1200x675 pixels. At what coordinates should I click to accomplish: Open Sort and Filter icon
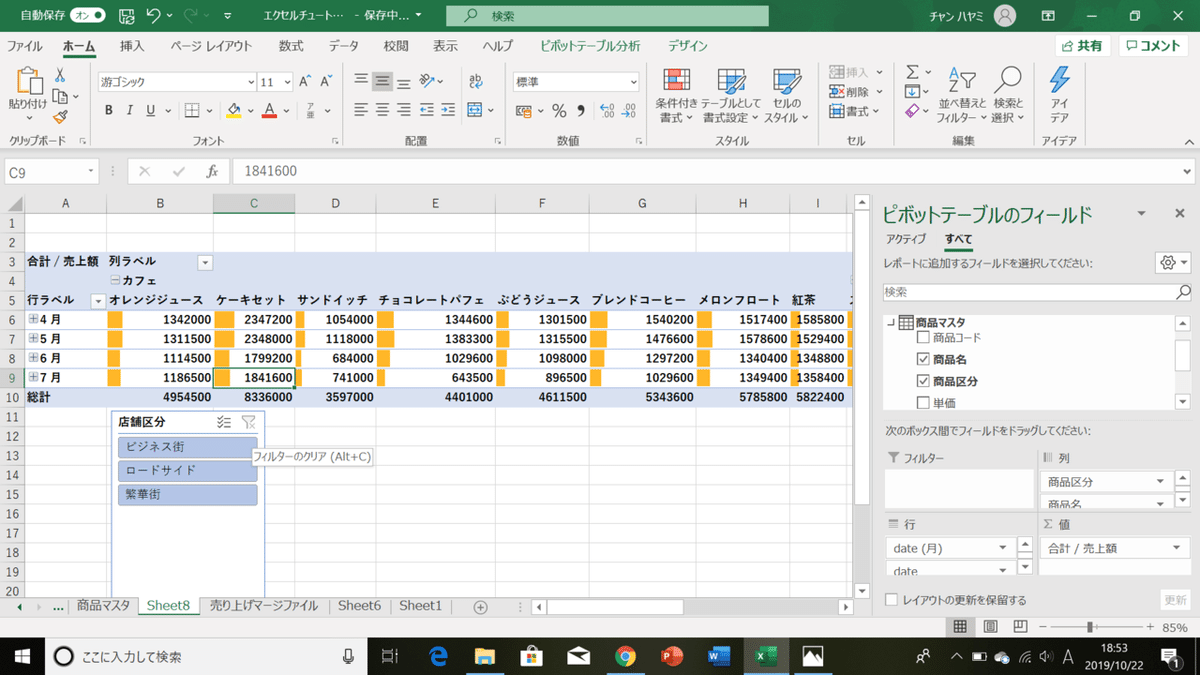pos(962,80)
